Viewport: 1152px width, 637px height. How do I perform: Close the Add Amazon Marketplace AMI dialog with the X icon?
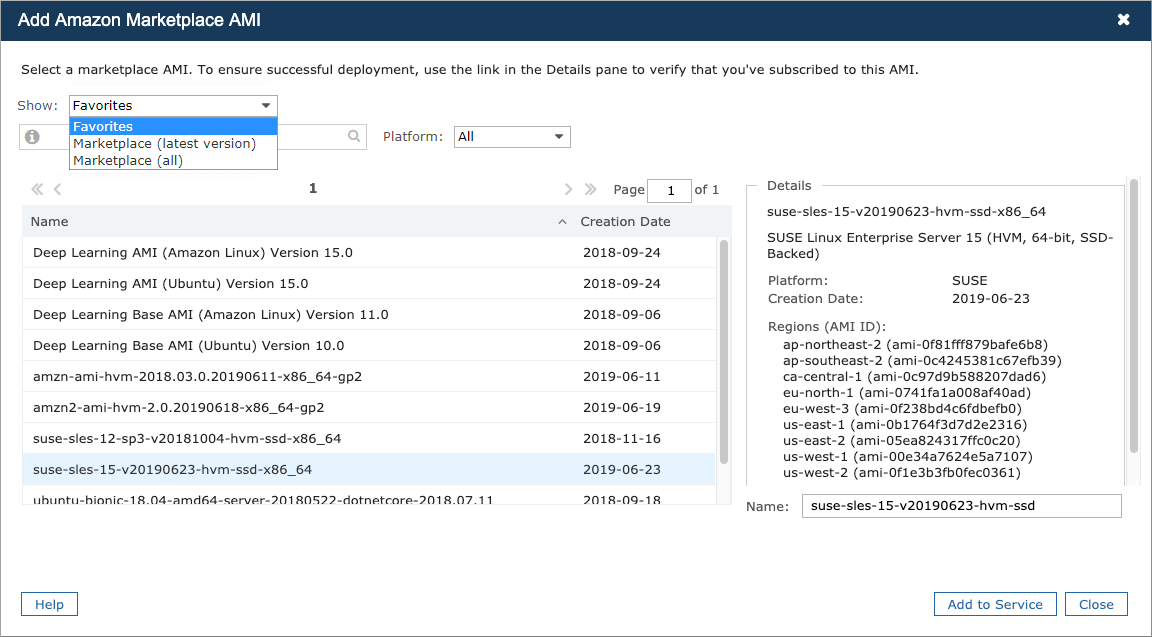1123,20
